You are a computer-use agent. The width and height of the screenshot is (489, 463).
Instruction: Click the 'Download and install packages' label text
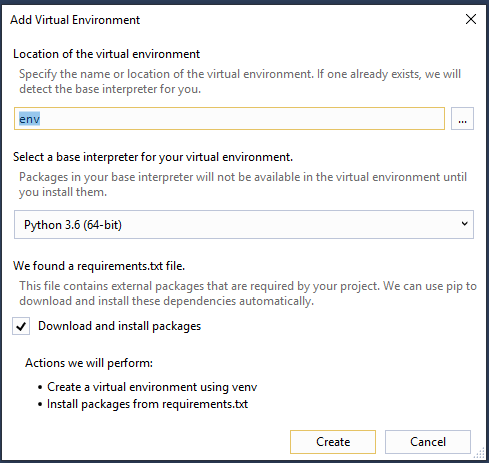(x=119, y=326)
